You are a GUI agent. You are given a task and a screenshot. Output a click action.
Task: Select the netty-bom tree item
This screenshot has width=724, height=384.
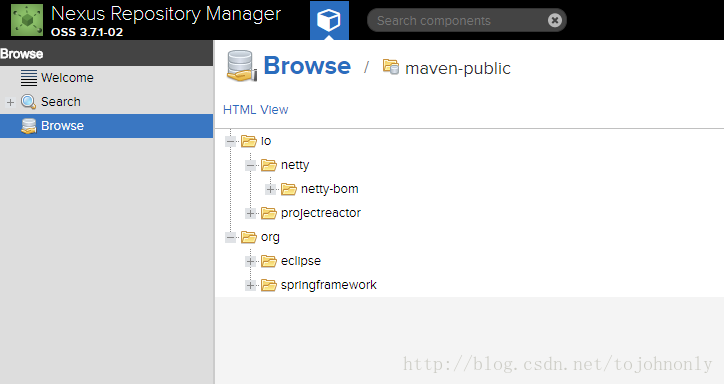[x=330, y=189]
